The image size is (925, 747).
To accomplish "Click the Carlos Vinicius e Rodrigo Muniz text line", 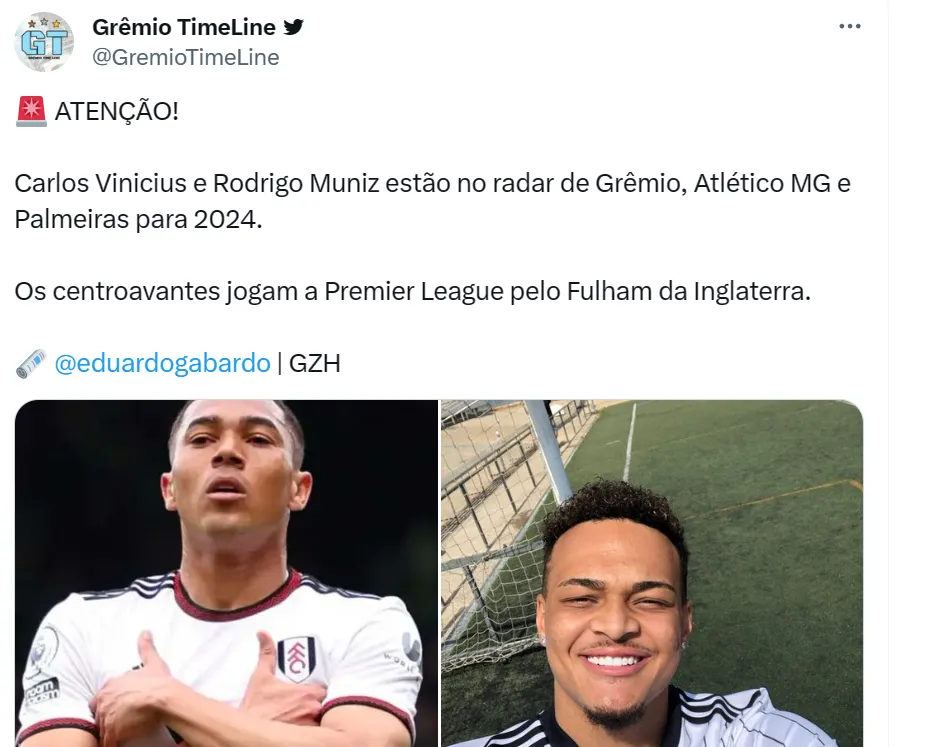I will tap(432, 184).
